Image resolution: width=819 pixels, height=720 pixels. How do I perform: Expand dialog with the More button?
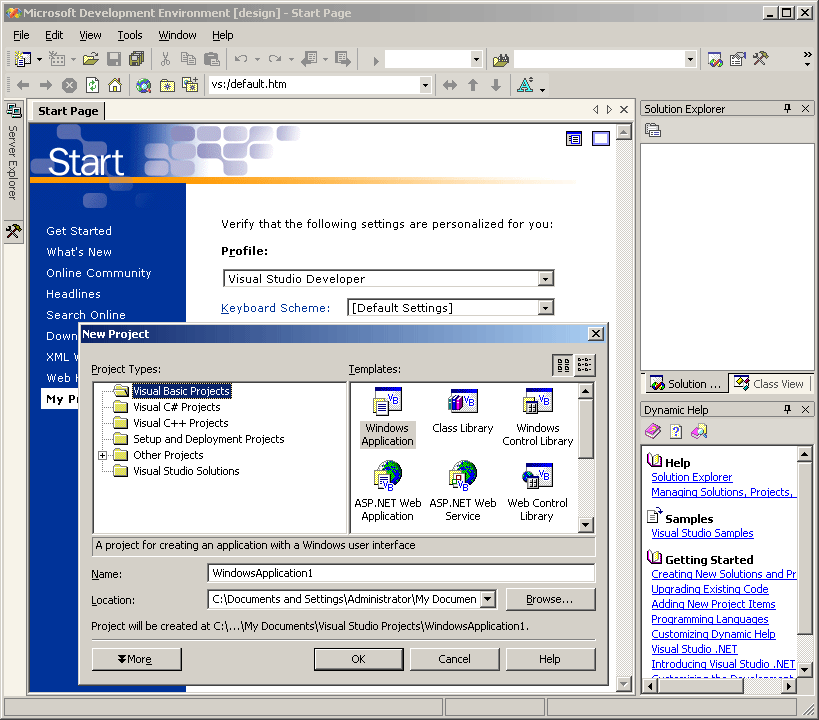137,659
